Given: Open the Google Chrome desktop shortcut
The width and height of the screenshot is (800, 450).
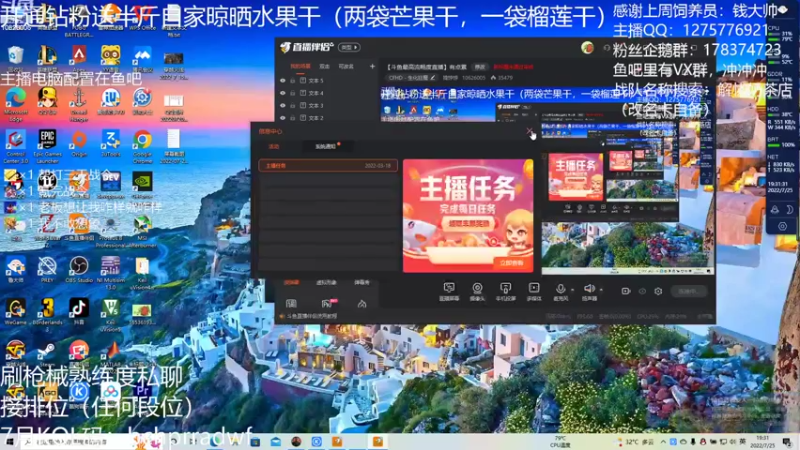Looking at the screenshot, I should [142, 146].
